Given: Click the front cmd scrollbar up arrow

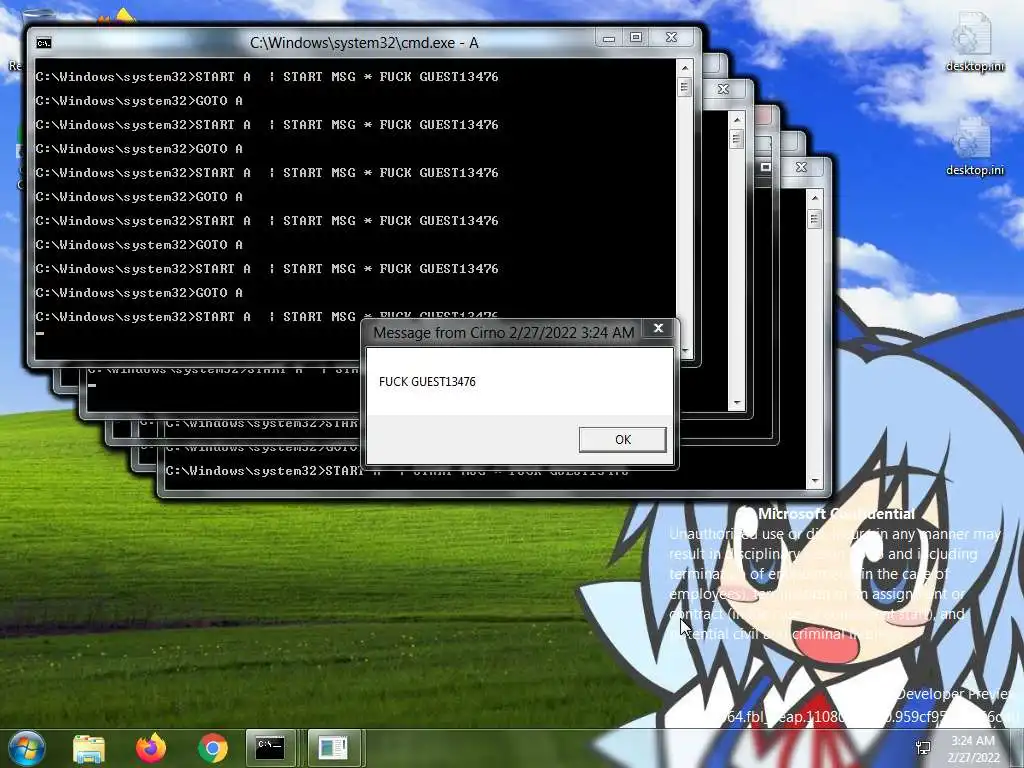Looking at the screenshot, I should click(x=684, y=67).
